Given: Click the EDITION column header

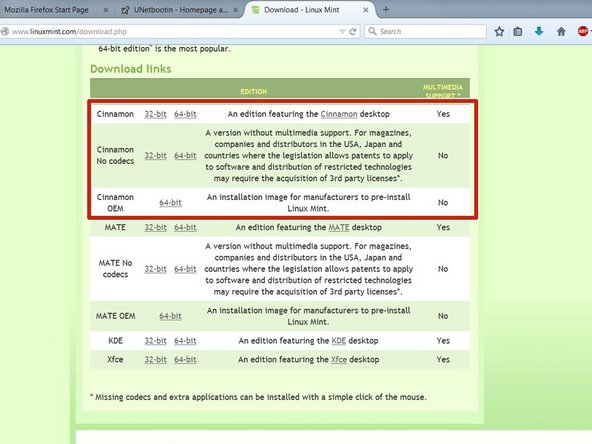Looking at the screenshot, I should point(254,91).
